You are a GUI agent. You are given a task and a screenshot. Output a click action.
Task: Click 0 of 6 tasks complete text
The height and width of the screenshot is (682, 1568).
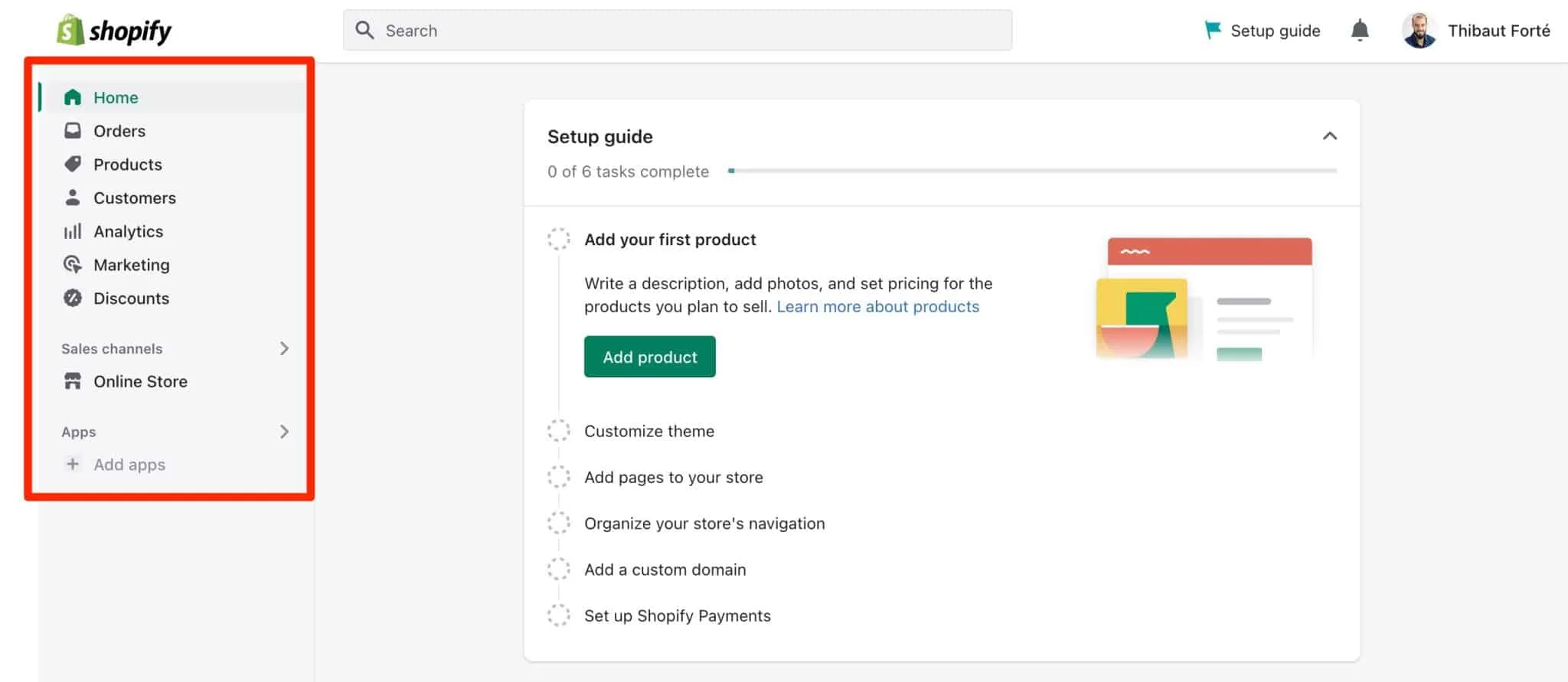tap(628, 171)
